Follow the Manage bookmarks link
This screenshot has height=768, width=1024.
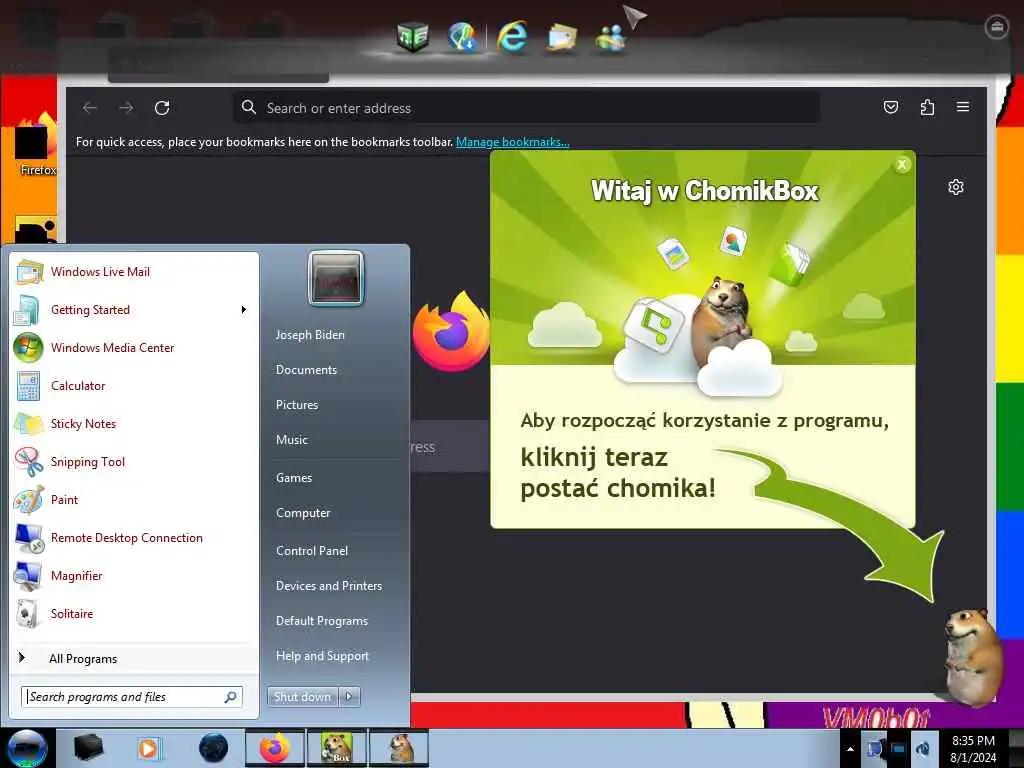tap(513, 142)
